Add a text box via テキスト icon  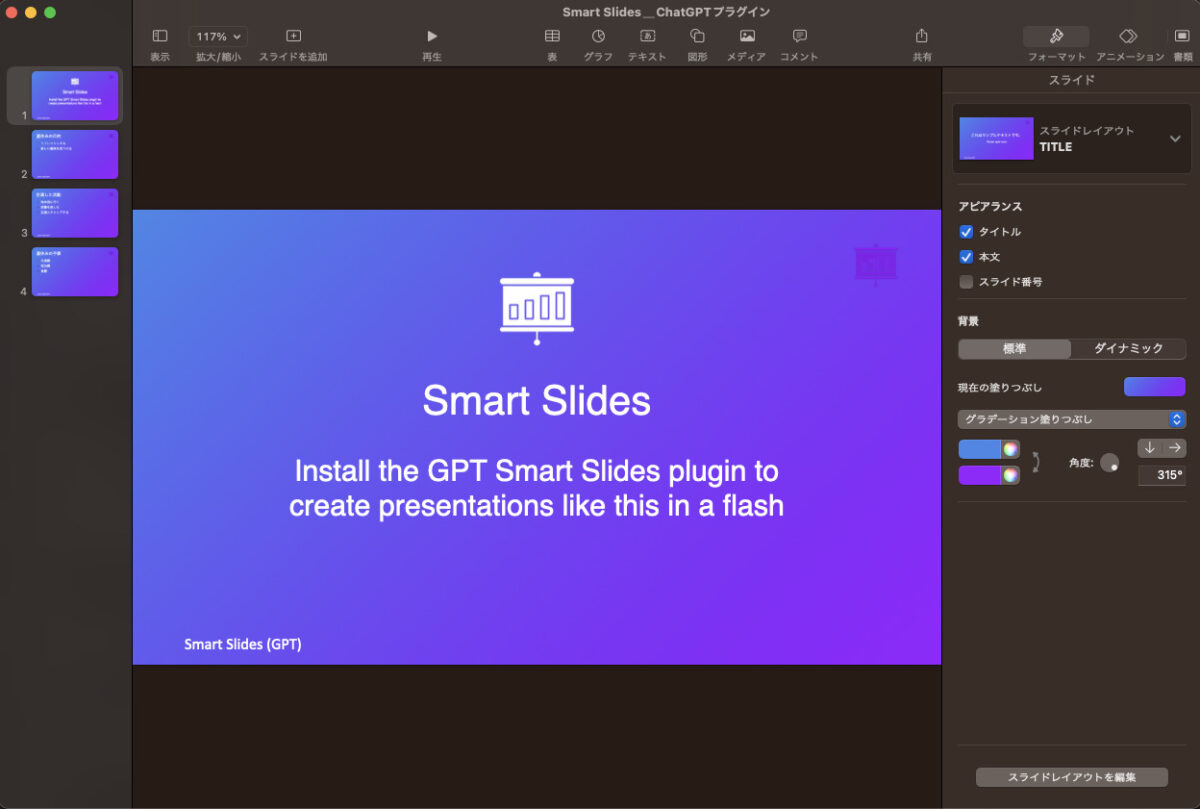[647, 37]
